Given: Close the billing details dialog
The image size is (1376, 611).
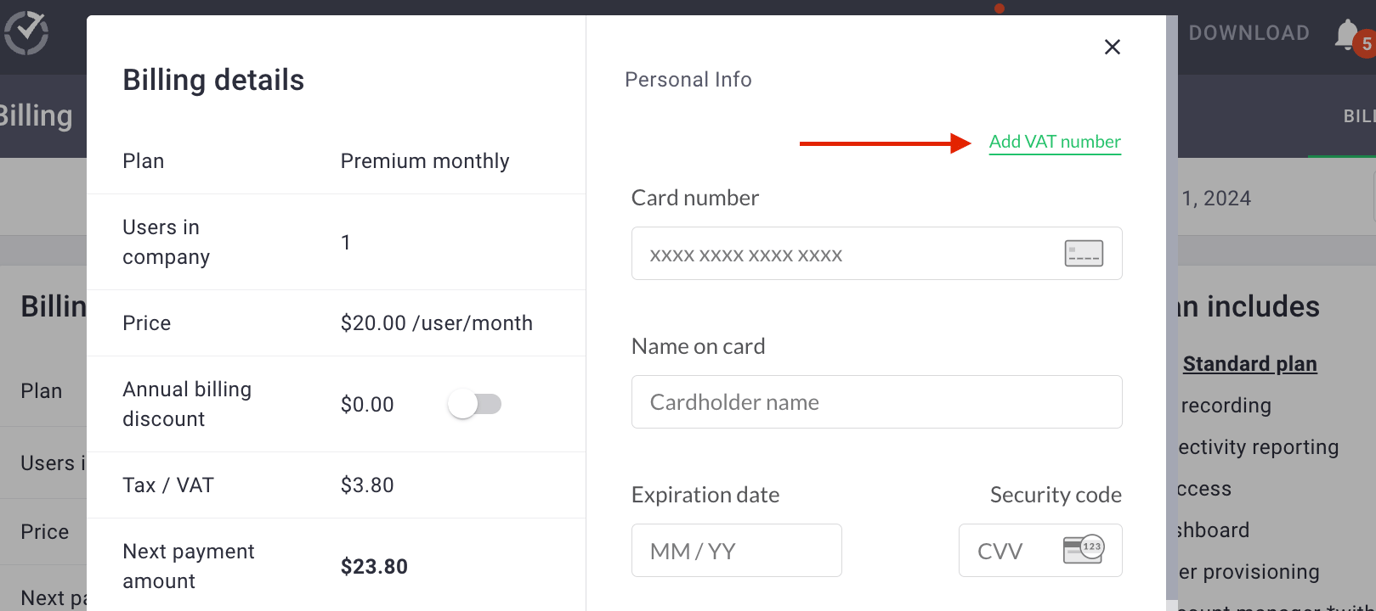Looking at the screenshot, I should click(x=1111, y=46).
